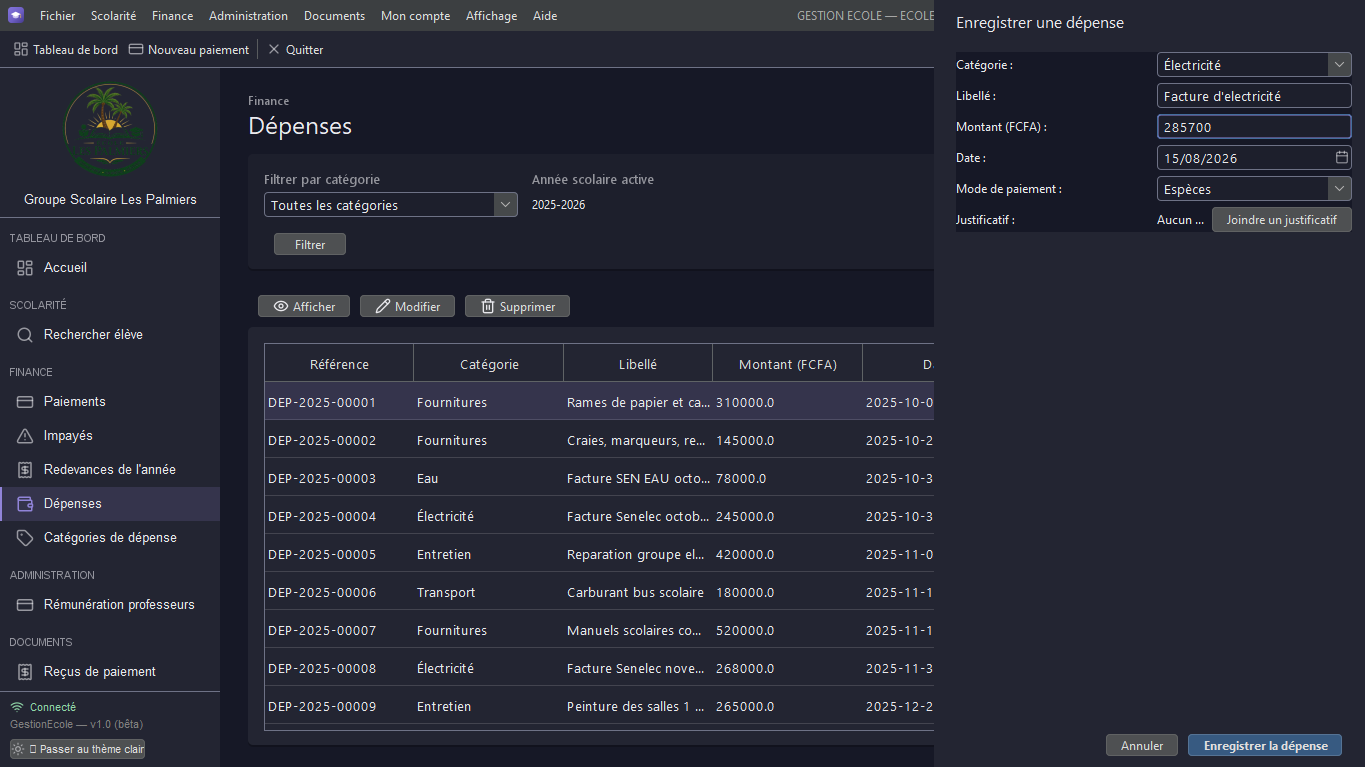1365x767 pixels.
Task: Click Enregistrer la dépense button
Action: pyautogui.click(x=1265, y=745)
